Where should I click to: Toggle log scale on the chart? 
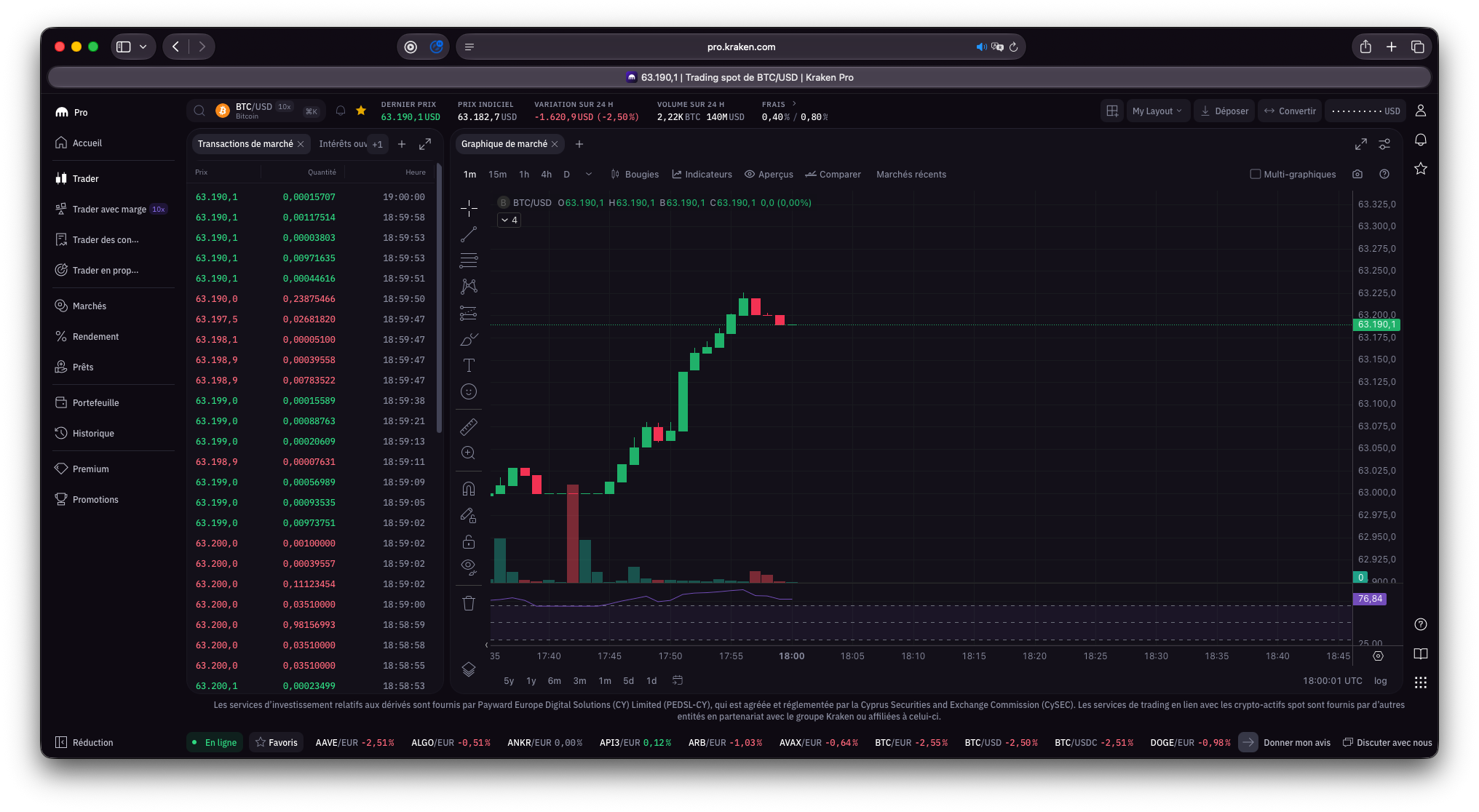tap(1380, 680)
